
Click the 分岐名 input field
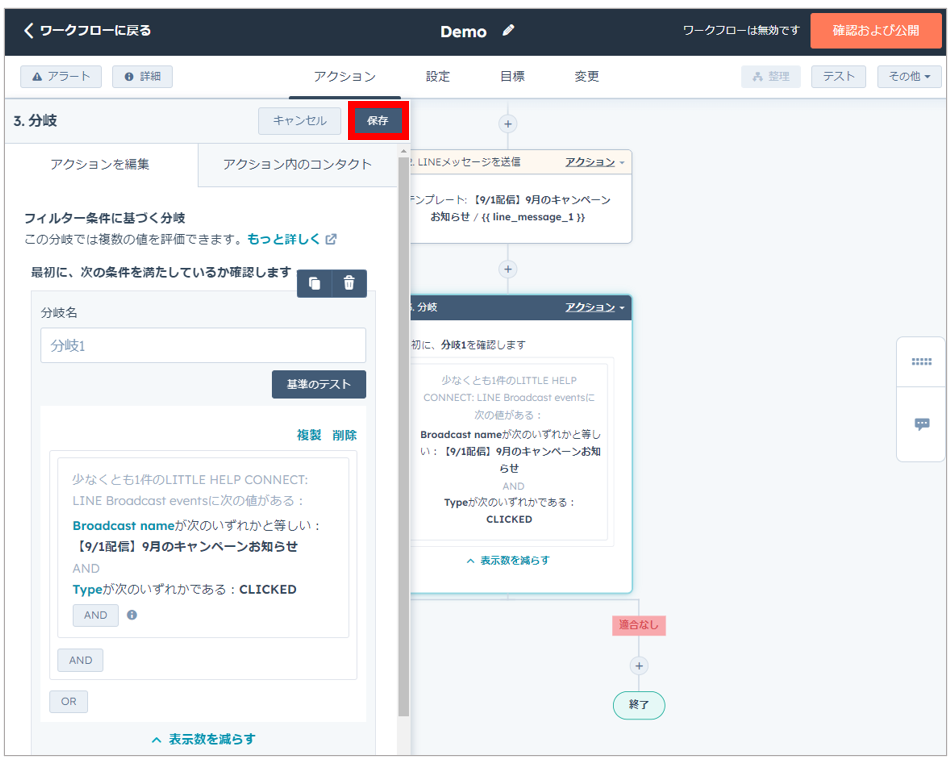tap(203, 346)
